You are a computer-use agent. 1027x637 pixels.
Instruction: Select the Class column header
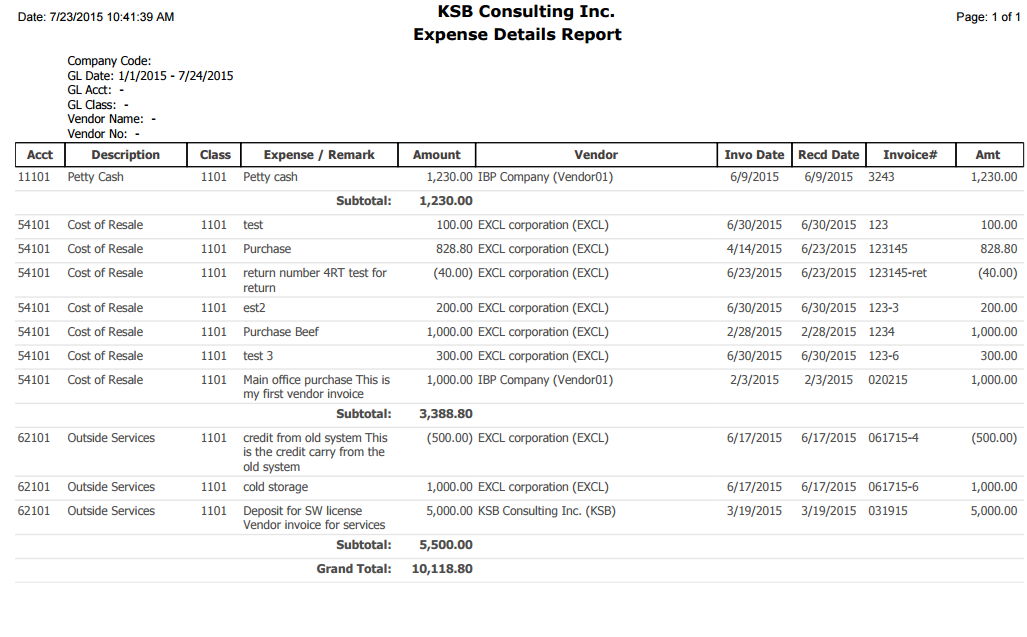point(215,155)
